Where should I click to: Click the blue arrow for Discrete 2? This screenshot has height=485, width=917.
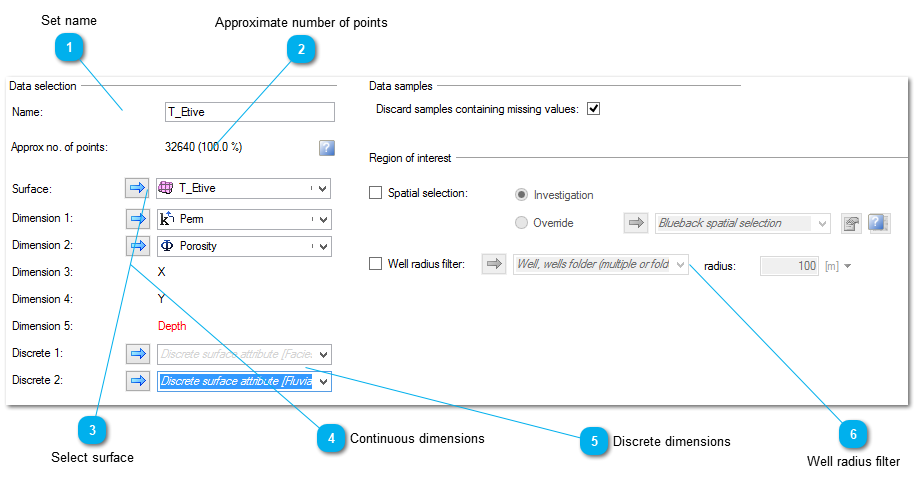(x=138, y=381)
